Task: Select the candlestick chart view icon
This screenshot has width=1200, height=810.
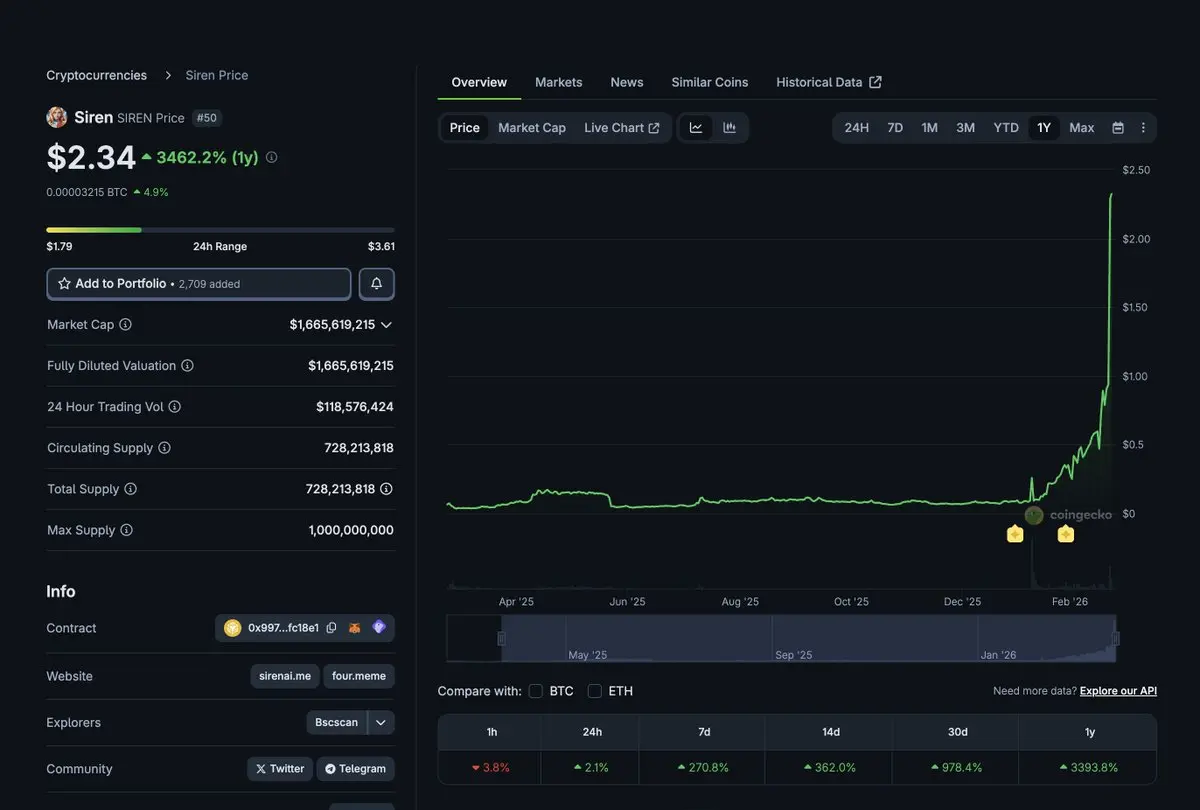Action: pos(730,127)
